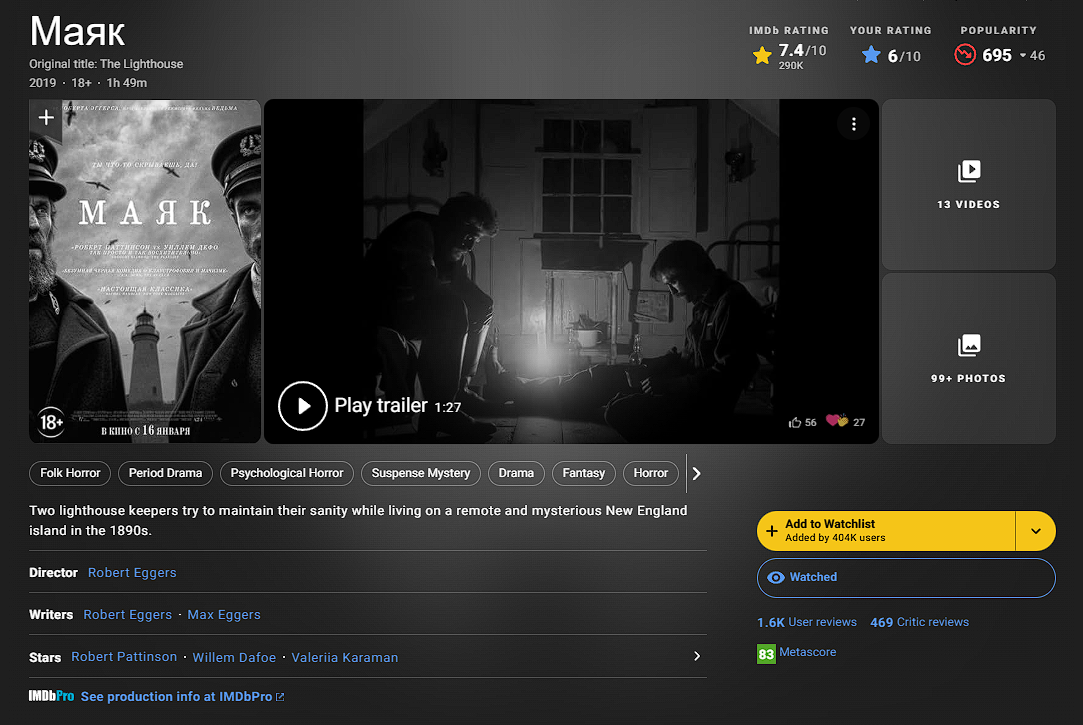The image size is (1083, 725).
Task: Click the 7.4/10 IMDb rating value
Action: [802, 50]
